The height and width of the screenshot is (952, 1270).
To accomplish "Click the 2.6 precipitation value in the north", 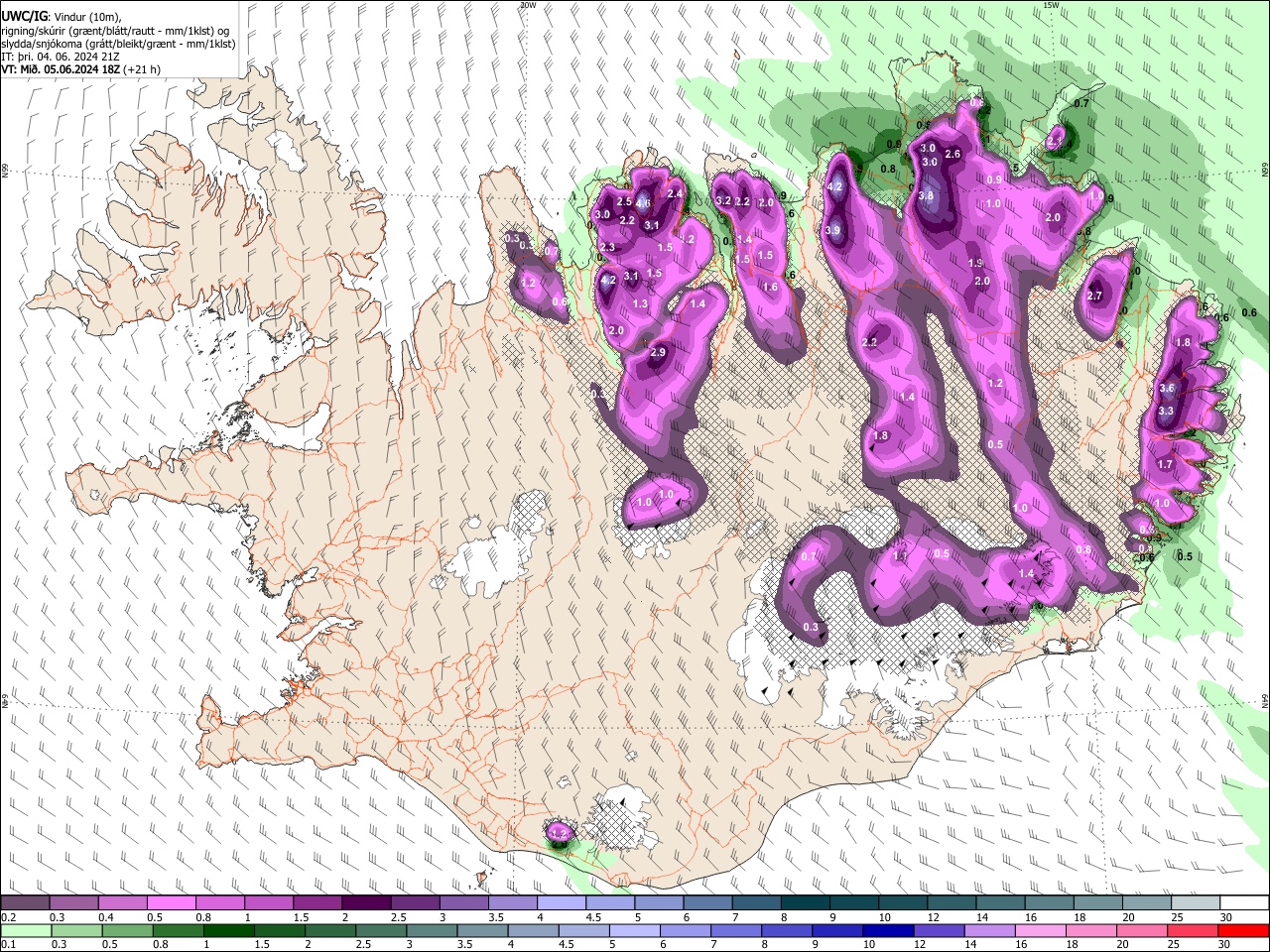I will (x=952, y=154).
